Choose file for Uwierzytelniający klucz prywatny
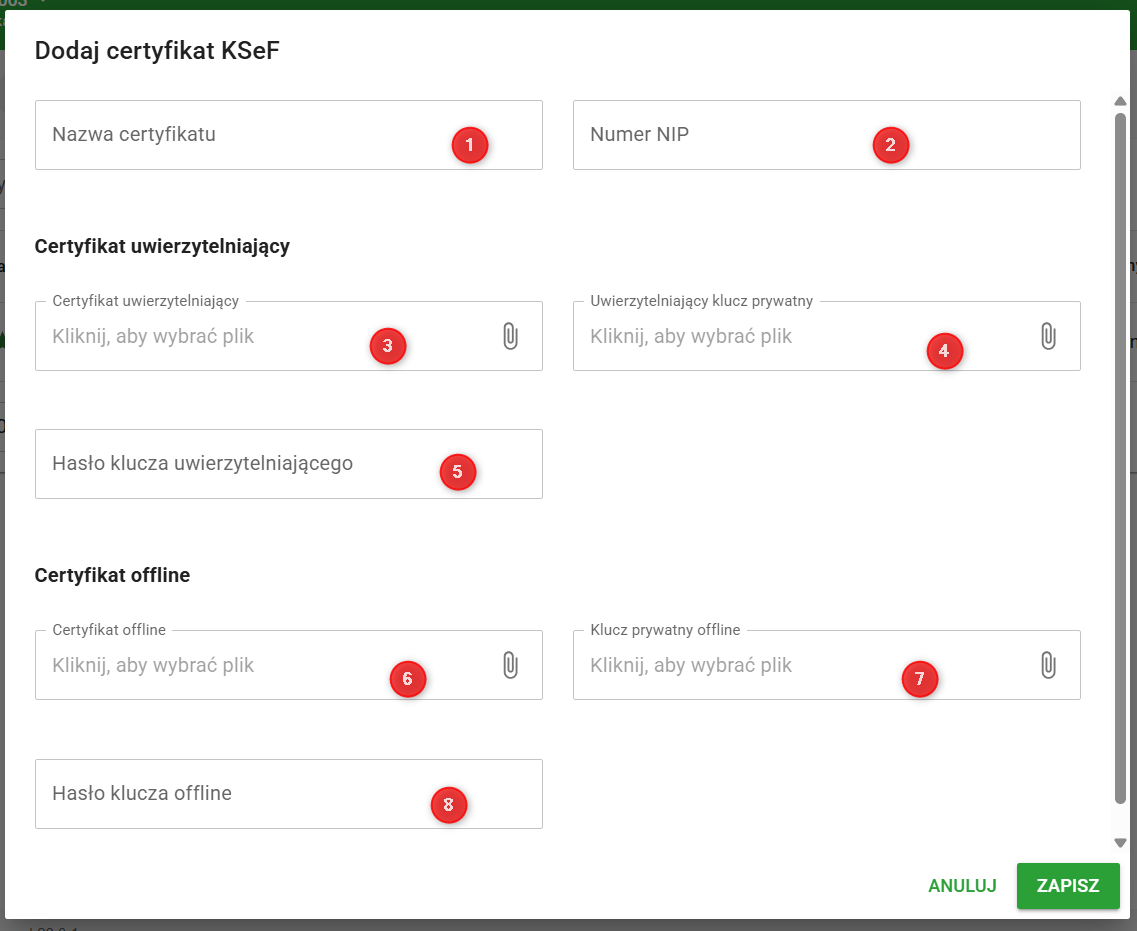This screenshot has height=931, width=1137. pyautogui.click(x=740, y=337)
